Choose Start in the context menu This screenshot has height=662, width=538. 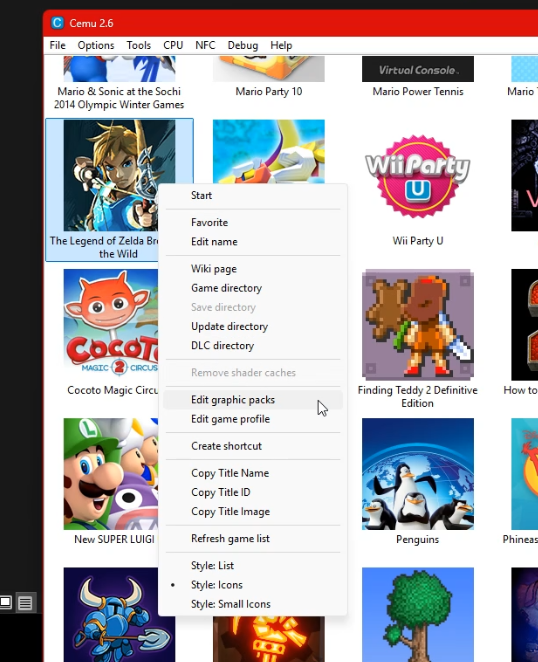[253, 195]
